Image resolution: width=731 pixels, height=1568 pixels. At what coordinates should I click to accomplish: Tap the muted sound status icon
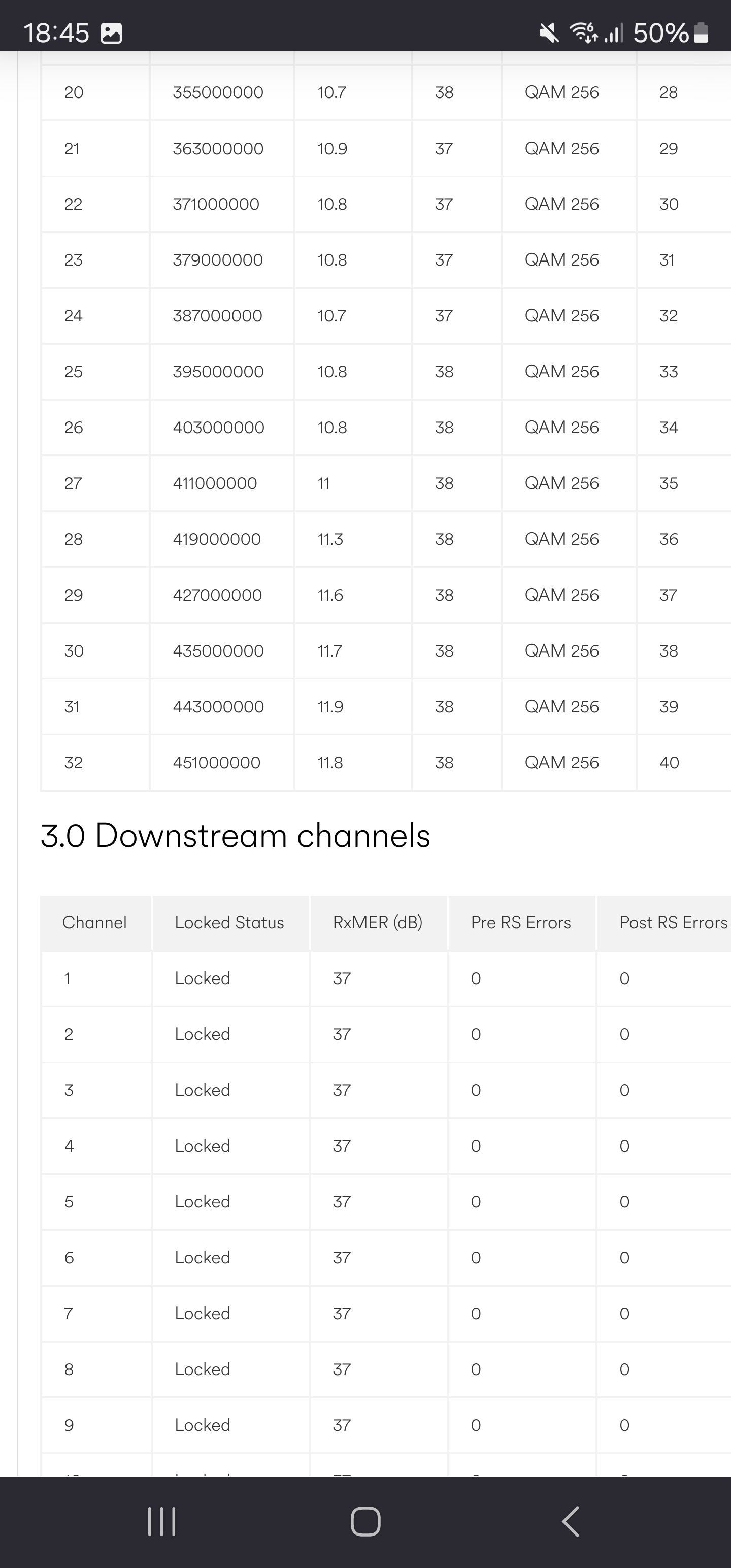(548, 33)
